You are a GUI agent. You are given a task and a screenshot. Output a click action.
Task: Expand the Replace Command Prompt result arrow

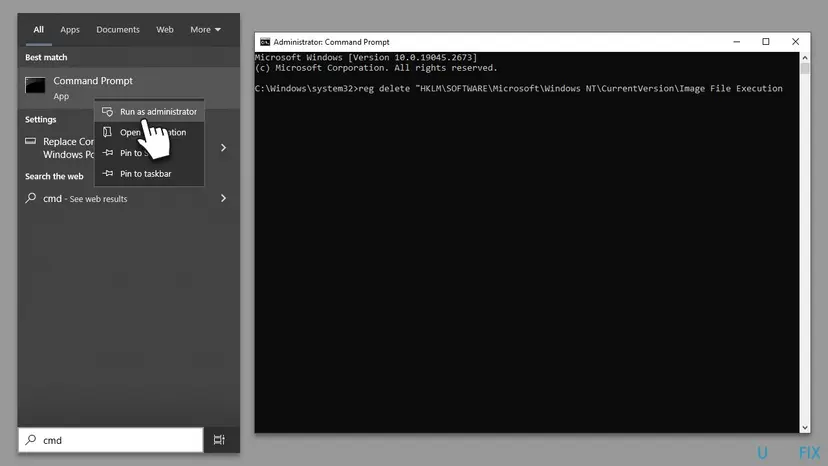tap(223, 148)
